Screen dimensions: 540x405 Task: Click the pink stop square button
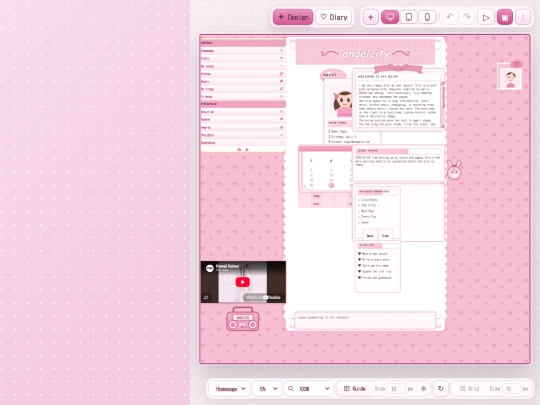point(505,17)
